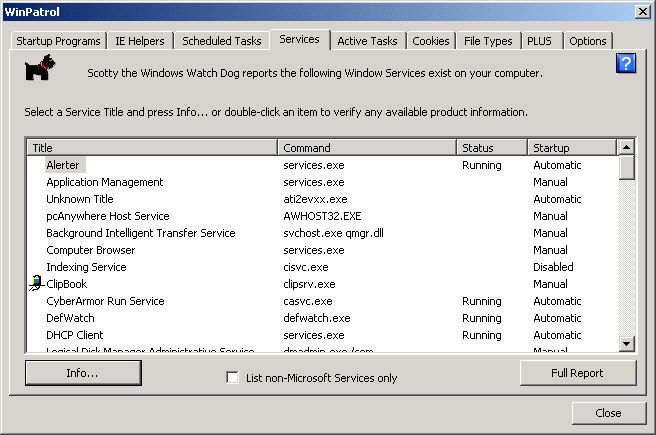Click the svchost.exe qmgr.dll command cell
The image size is (656, 435).
[x=333, y=233]
